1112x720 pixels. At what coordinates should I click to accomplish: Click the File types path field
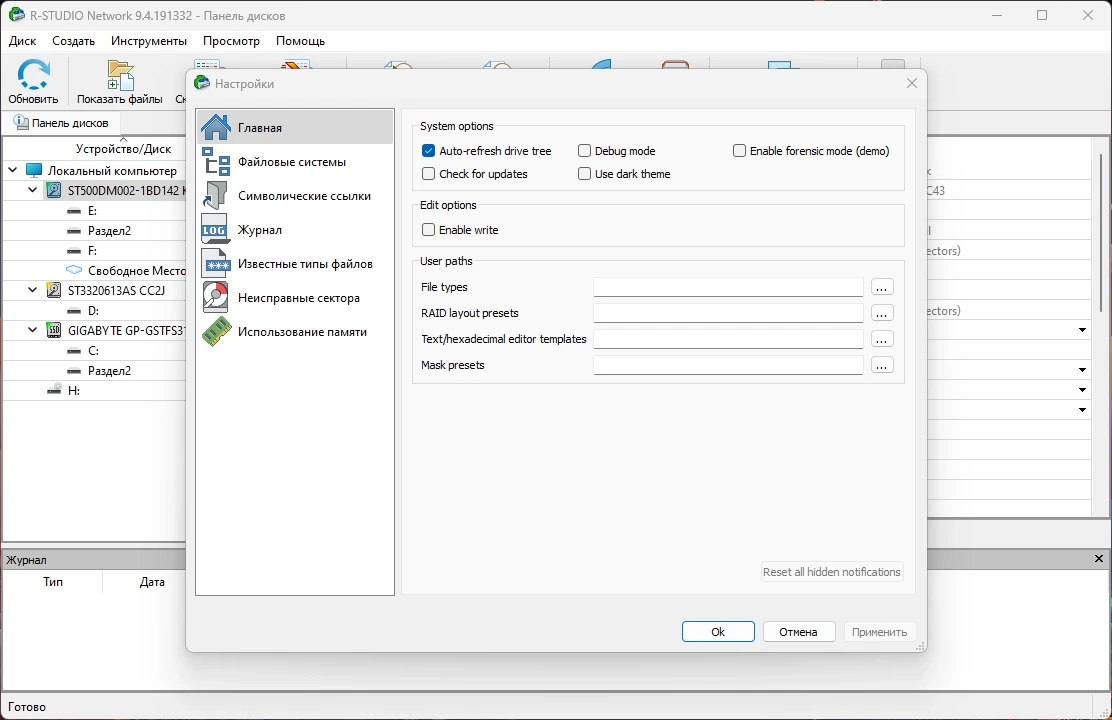728,287
